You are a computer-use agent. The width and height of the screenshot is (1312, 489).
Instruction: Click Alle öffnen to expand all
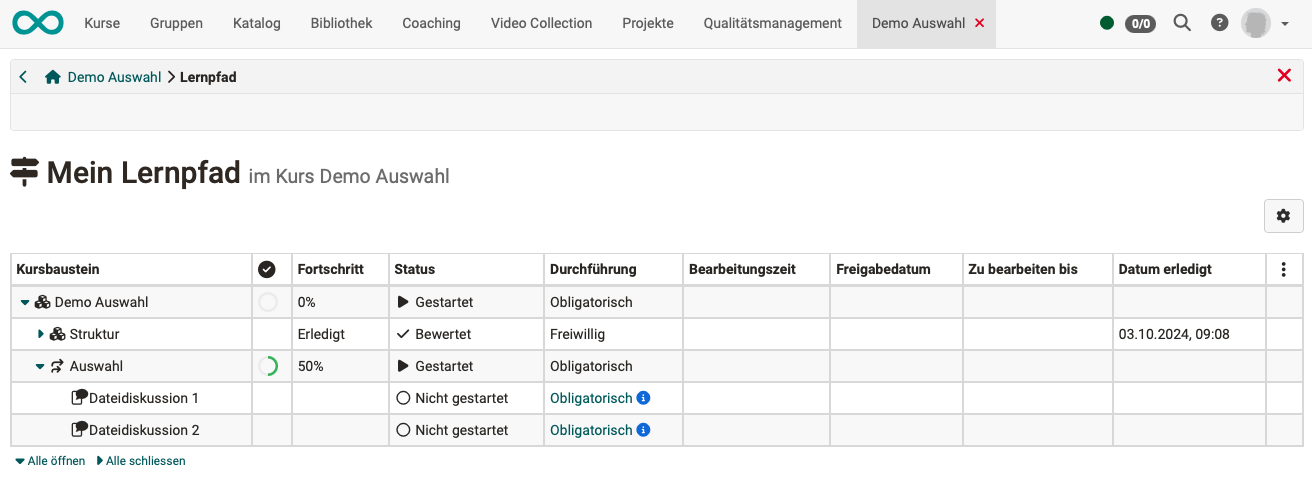[x=50, y=461]
